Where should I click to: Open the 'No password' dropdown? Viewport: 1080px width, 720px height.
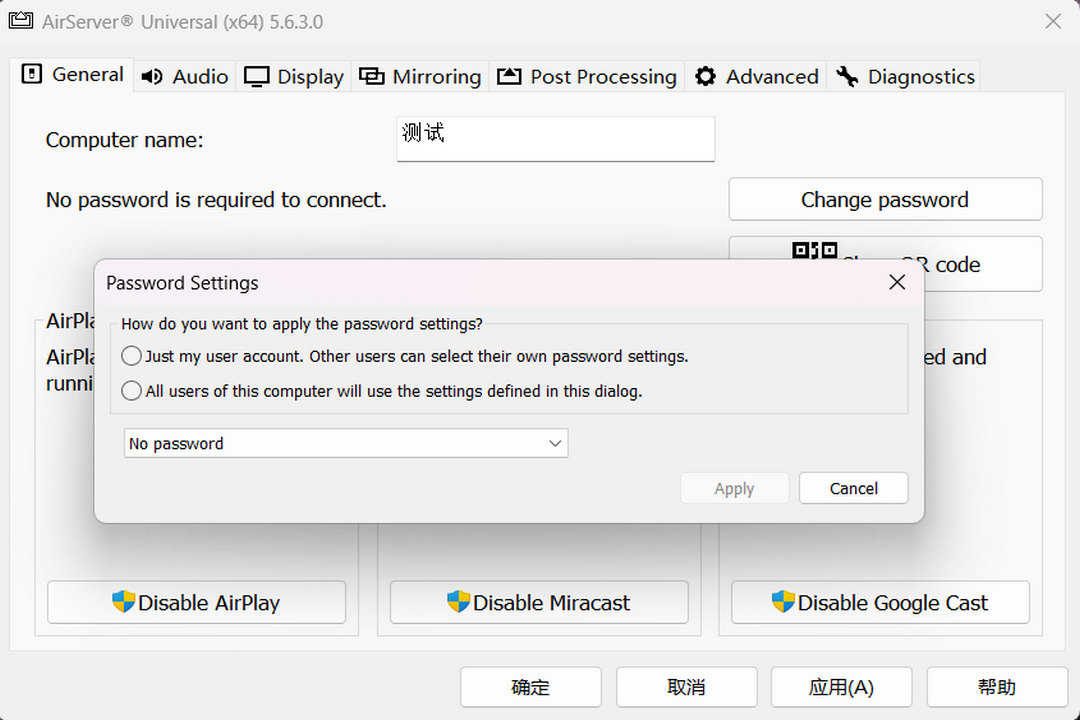point(345,443)
